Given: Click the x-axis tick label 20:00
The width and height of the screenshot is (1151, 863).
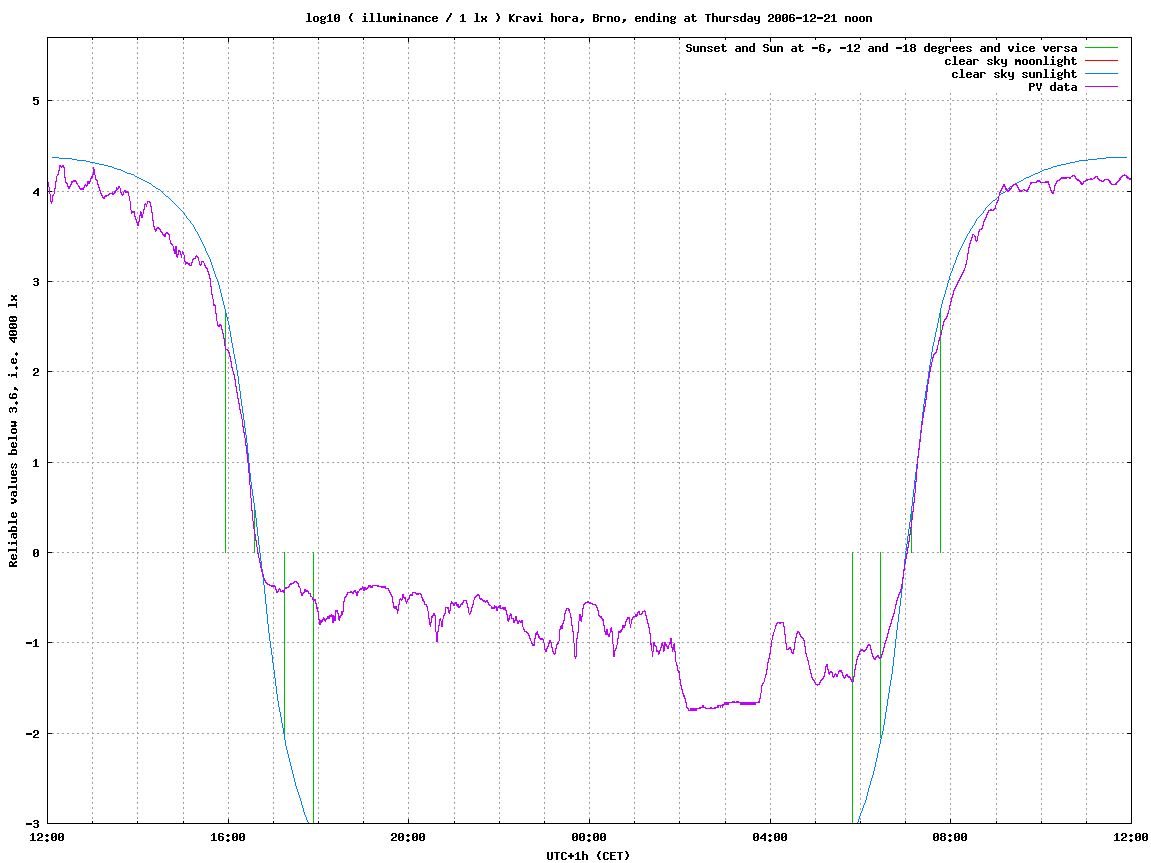Looking at the screenshot, I should click(408, 837).
